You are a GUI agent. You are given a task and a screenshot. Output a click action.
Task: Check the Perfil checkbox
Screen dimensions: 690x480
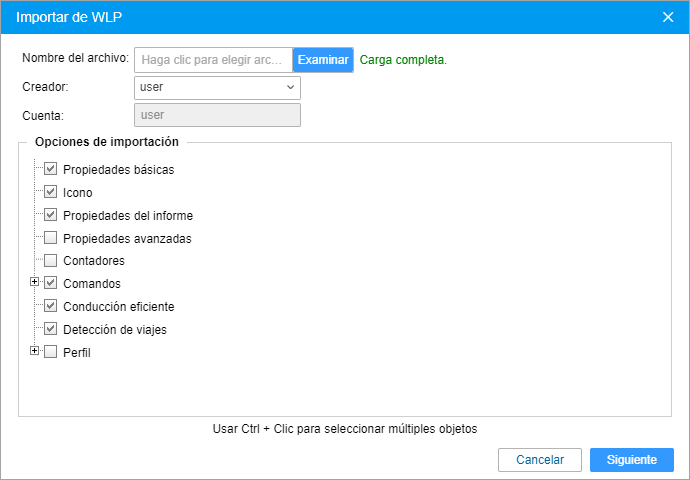51,352
